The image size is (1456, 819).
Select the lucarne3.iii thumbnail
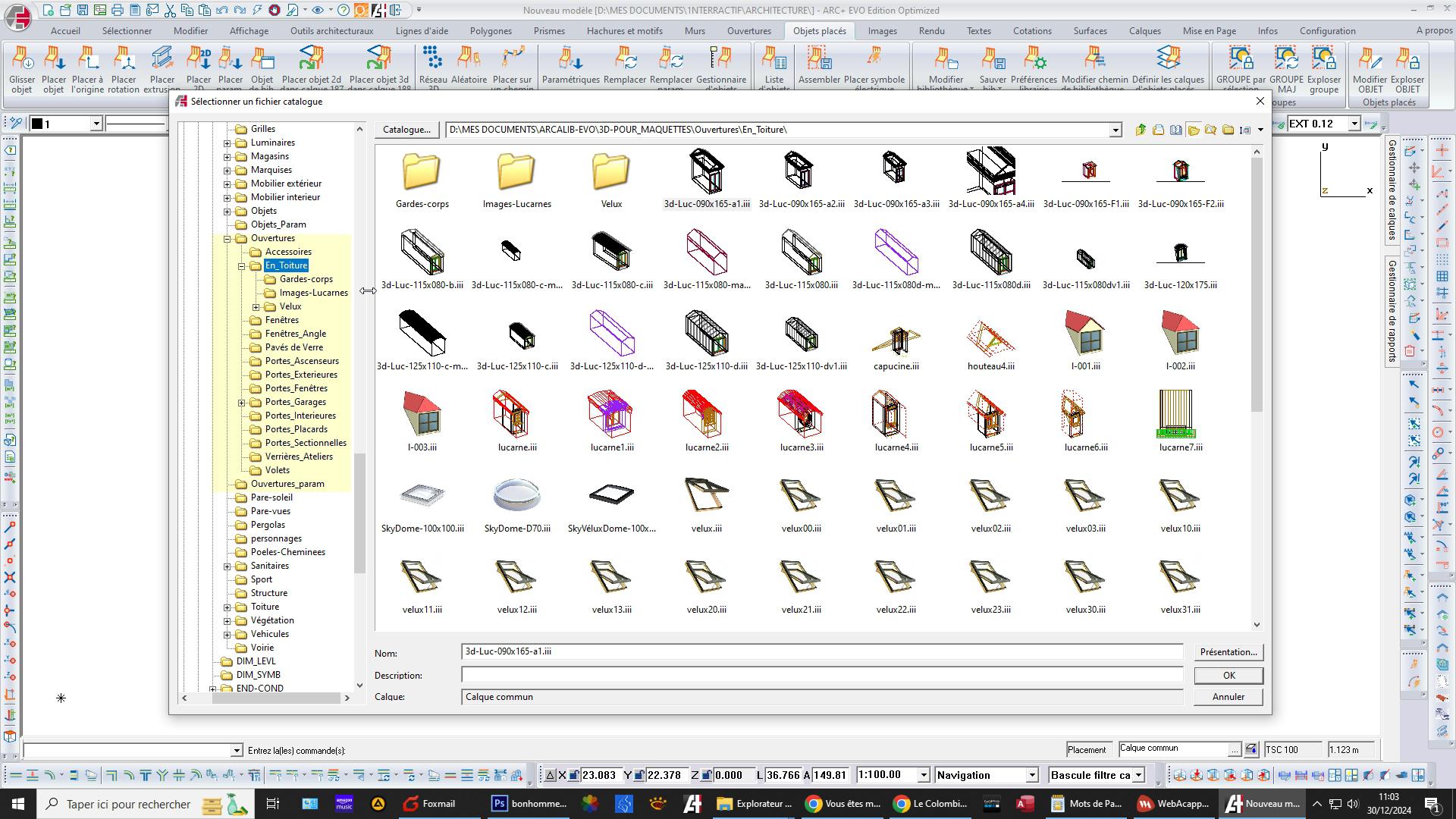pos(801,414)
